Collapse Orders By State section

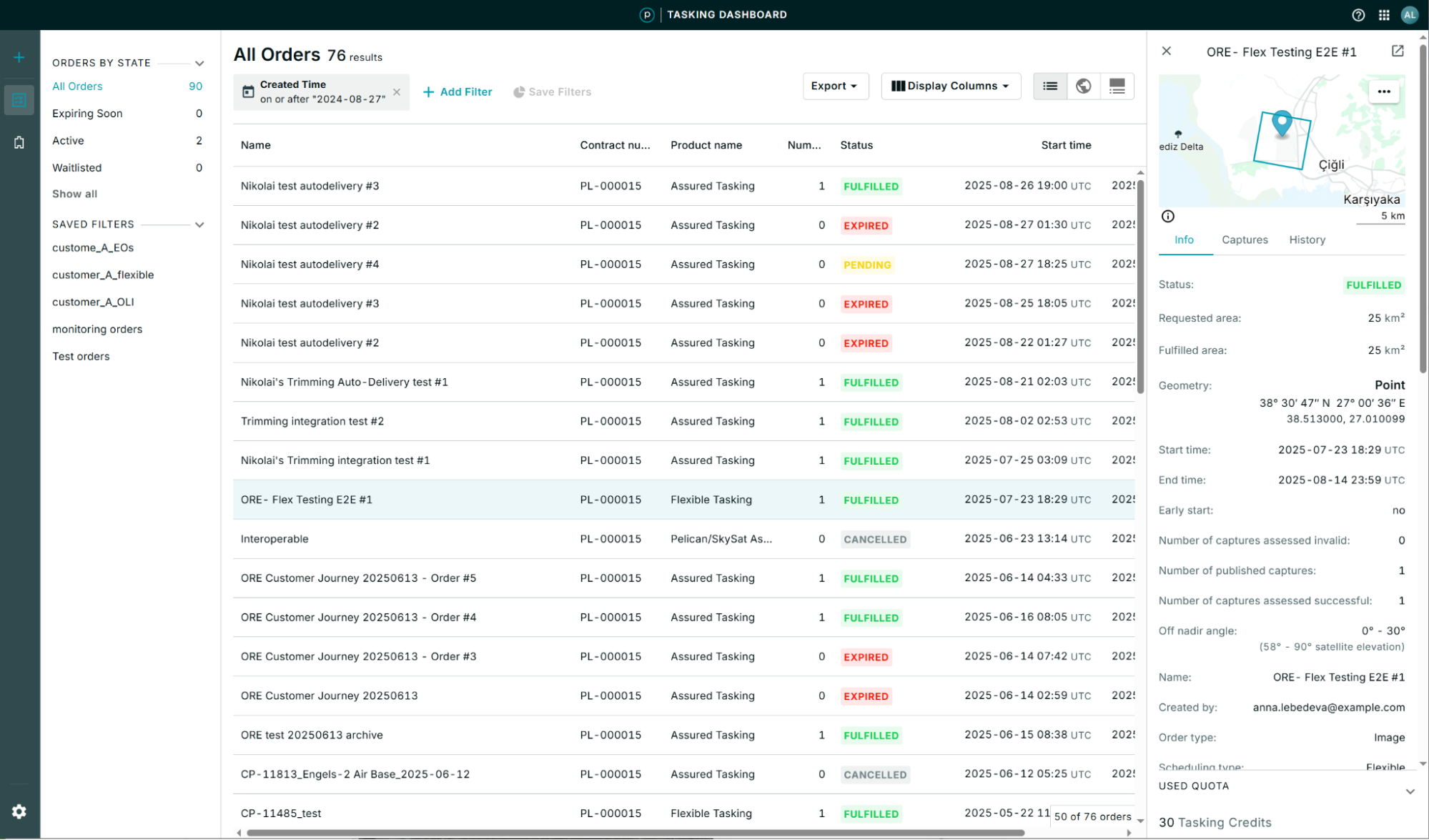click(199, 64)
